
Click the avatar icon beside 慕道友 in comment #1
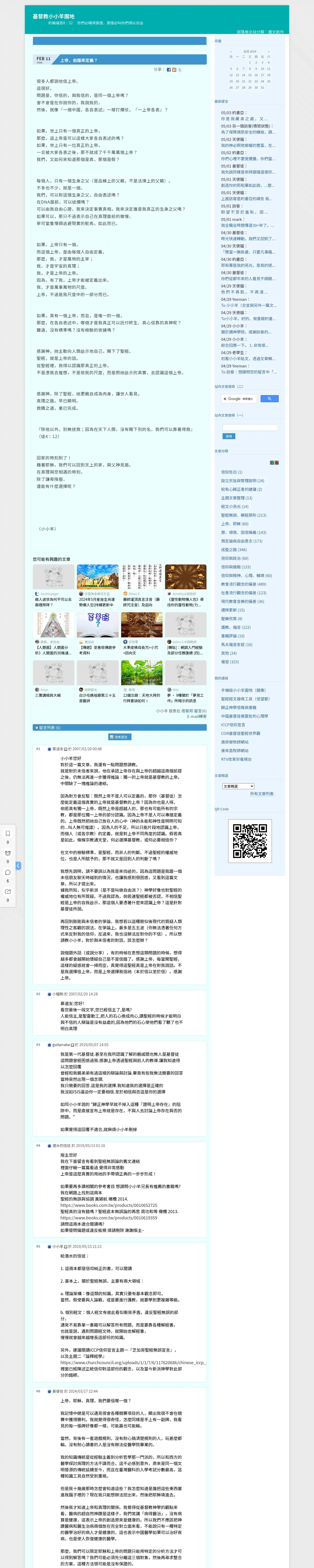49,749
